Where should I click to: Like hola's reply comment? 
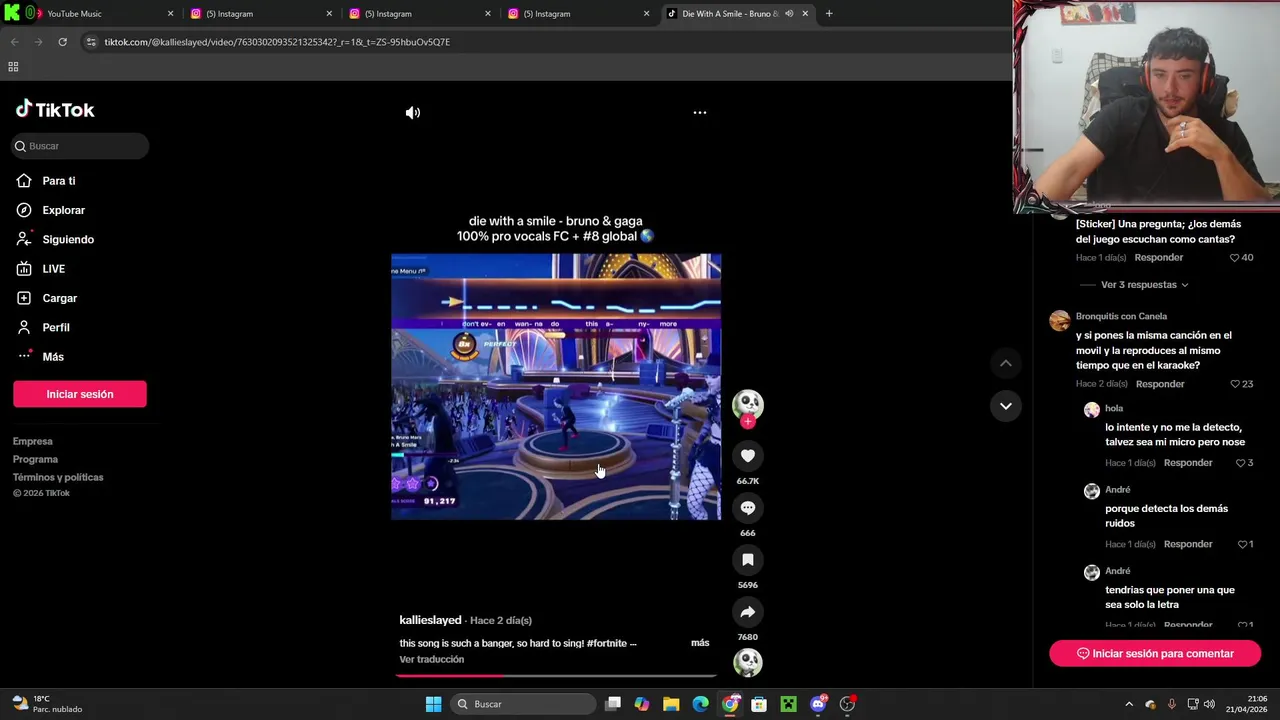1240,463
